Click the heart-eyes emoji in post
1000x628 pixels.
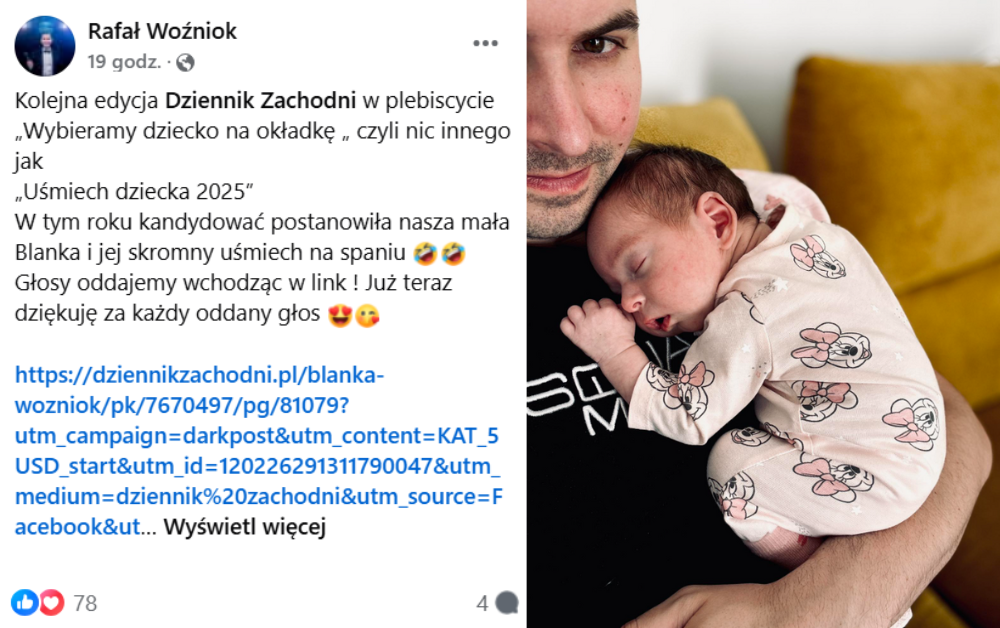(x=340, y=315)
